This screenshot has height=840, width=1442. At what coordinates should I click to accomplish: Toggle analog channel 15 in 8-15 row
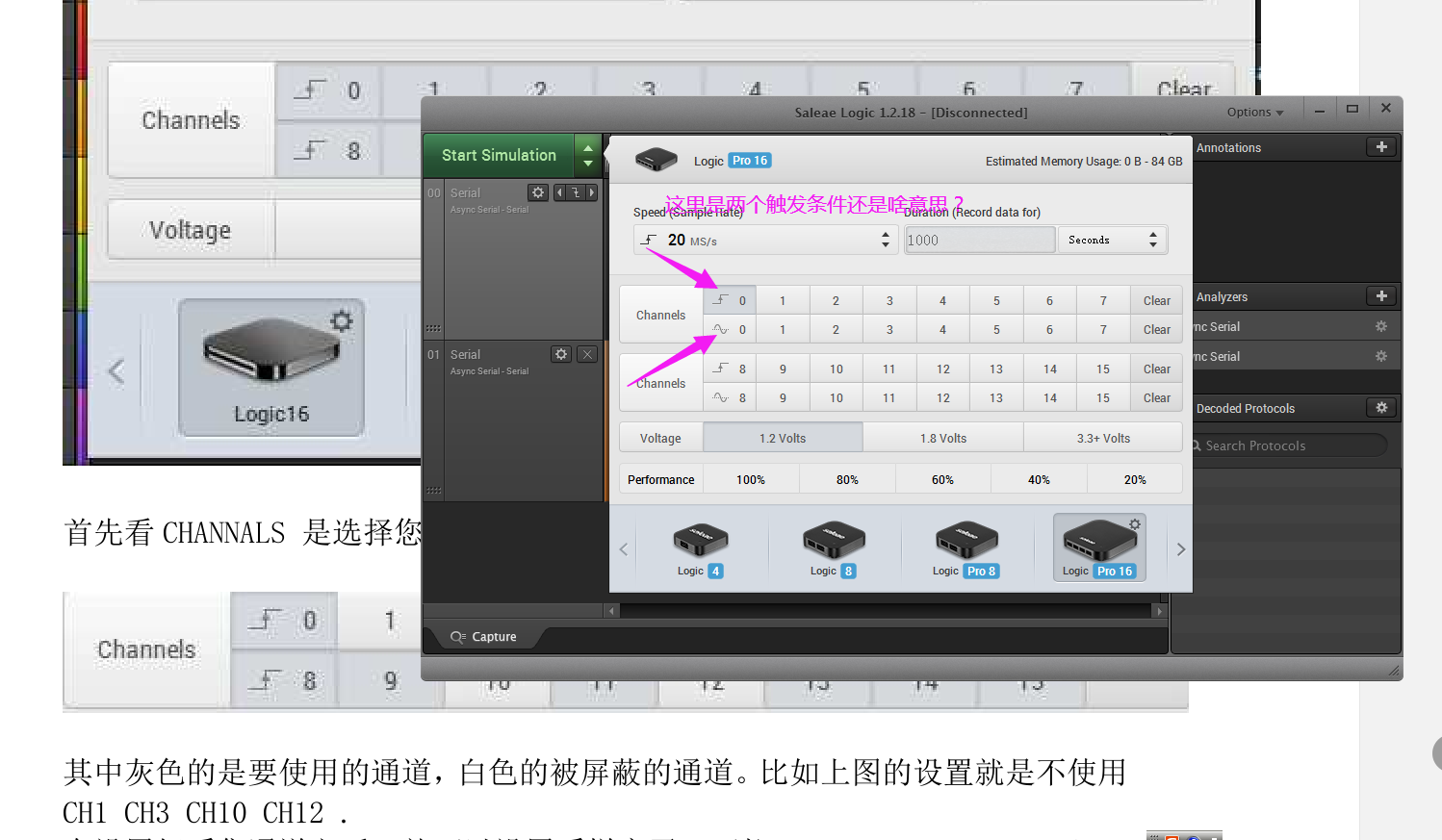pos(1103,397)
